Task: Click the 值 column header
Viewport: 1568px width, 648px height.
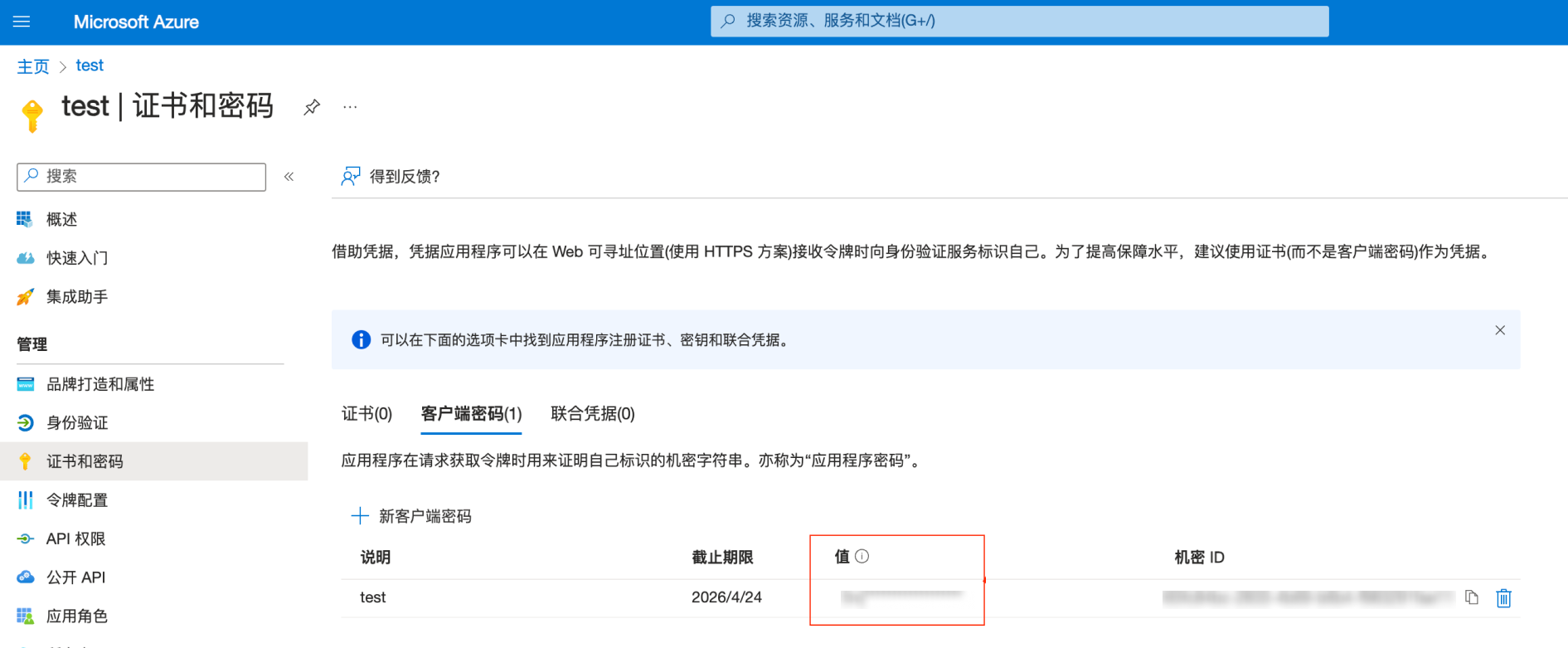Action: [842, 556]
